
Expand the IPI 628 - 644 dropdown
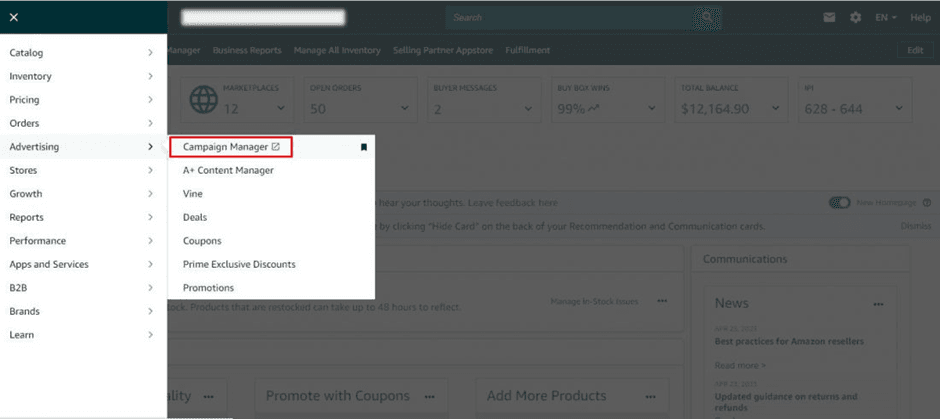coord(899,108)
